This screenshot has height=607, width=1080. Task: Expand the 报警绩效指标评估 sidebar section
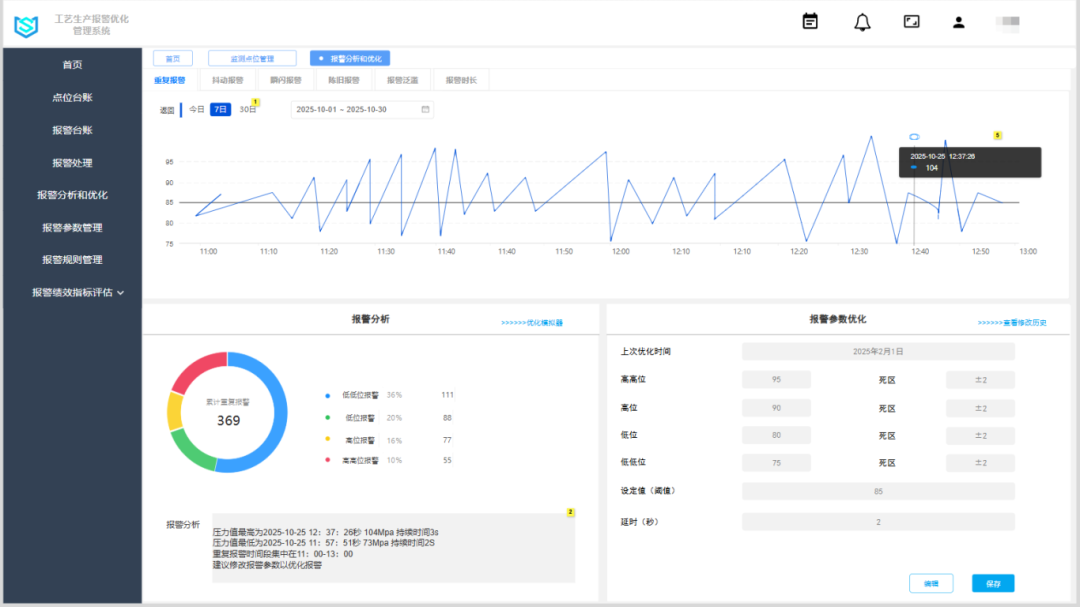click(x=73, y=290)
